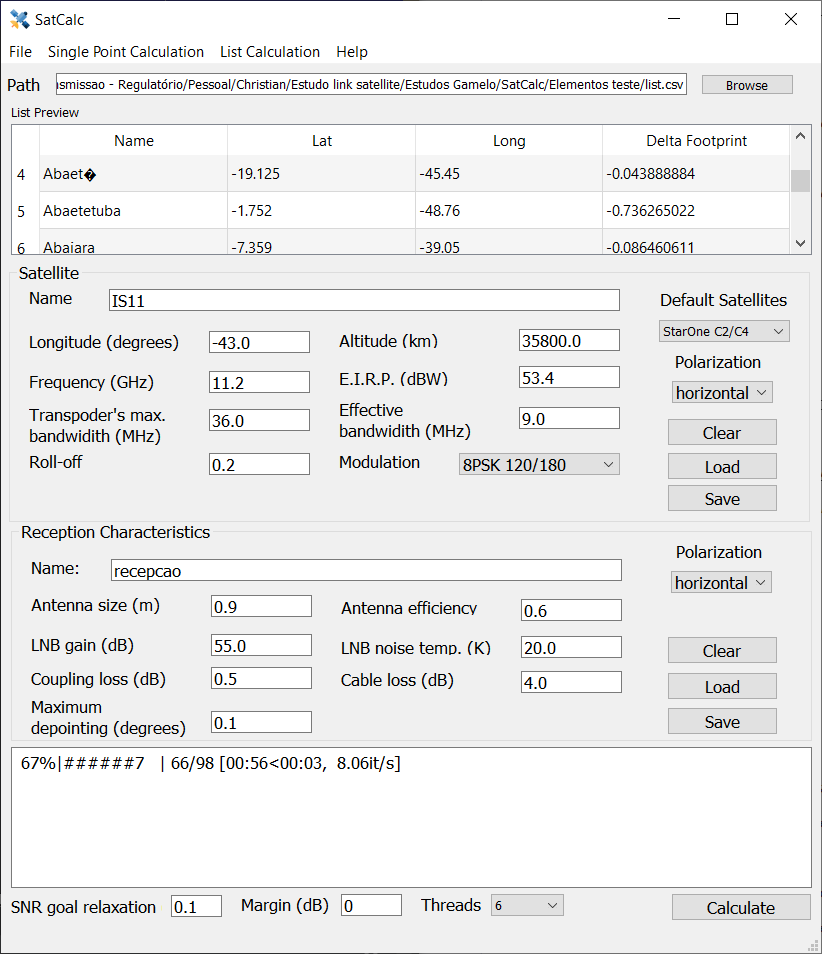Click the Coupling loss (dB) field

pos(261,678)
